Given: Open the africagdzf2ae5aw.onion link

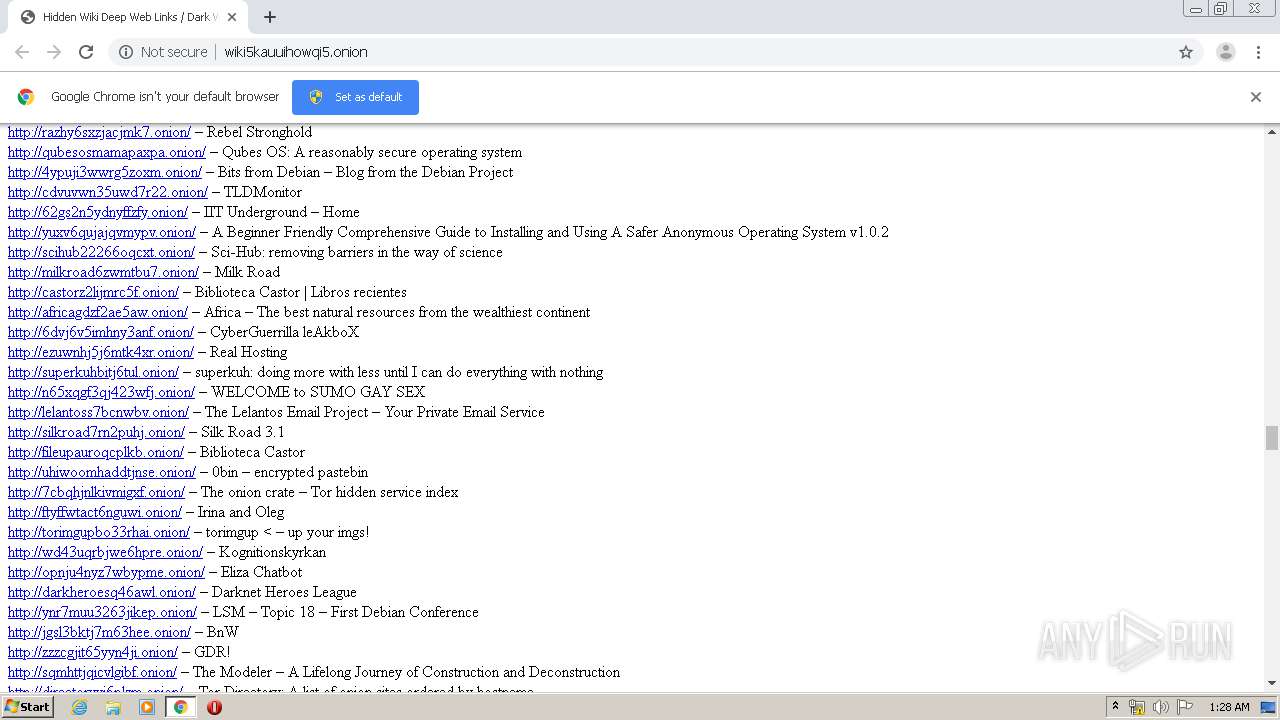Looking at the screenshot, I should 98,312.
